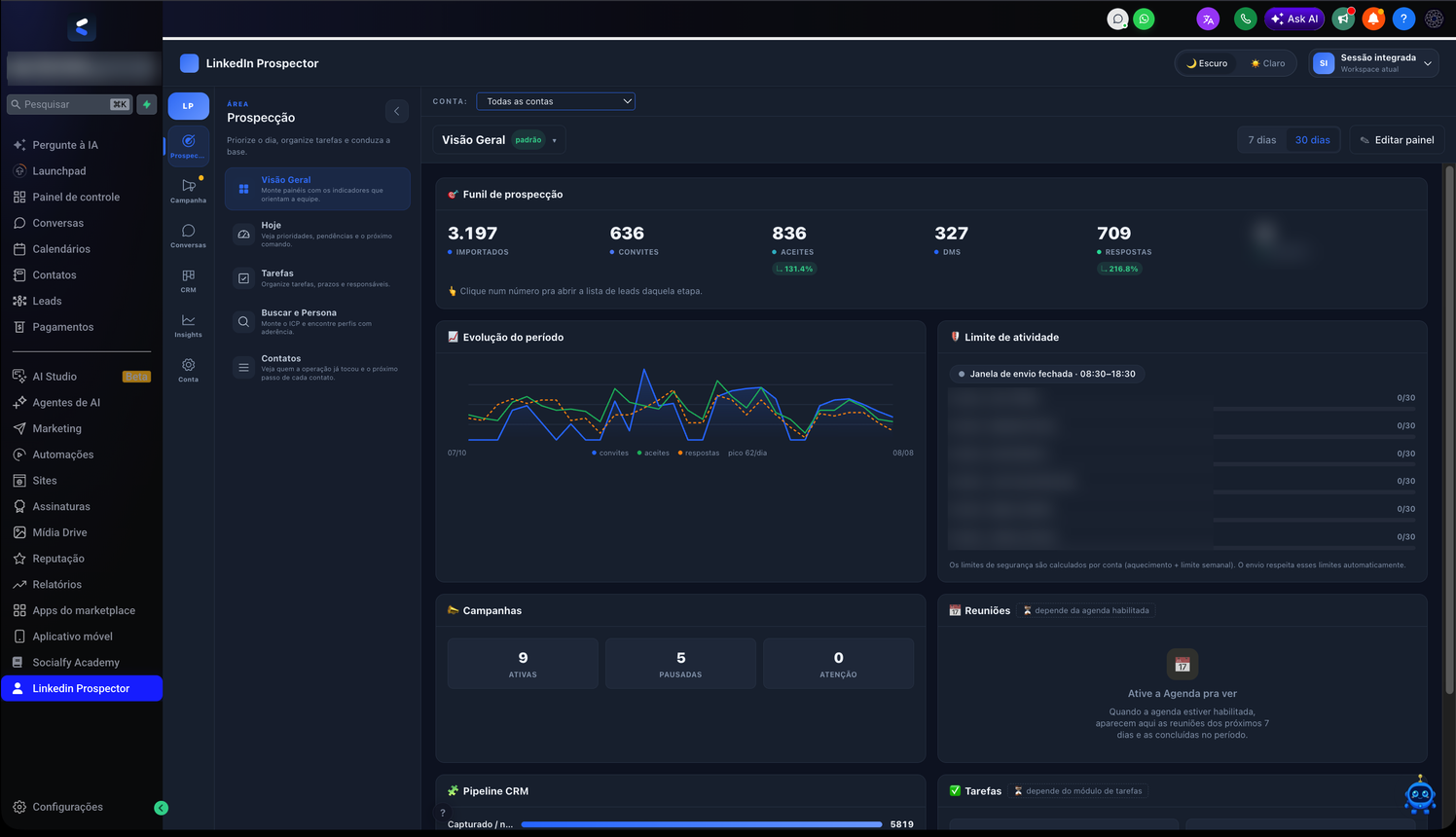Viewport: 1456px width, 837px height.
Task: Click the green phone call icon
Action: tap(1245, 18)
